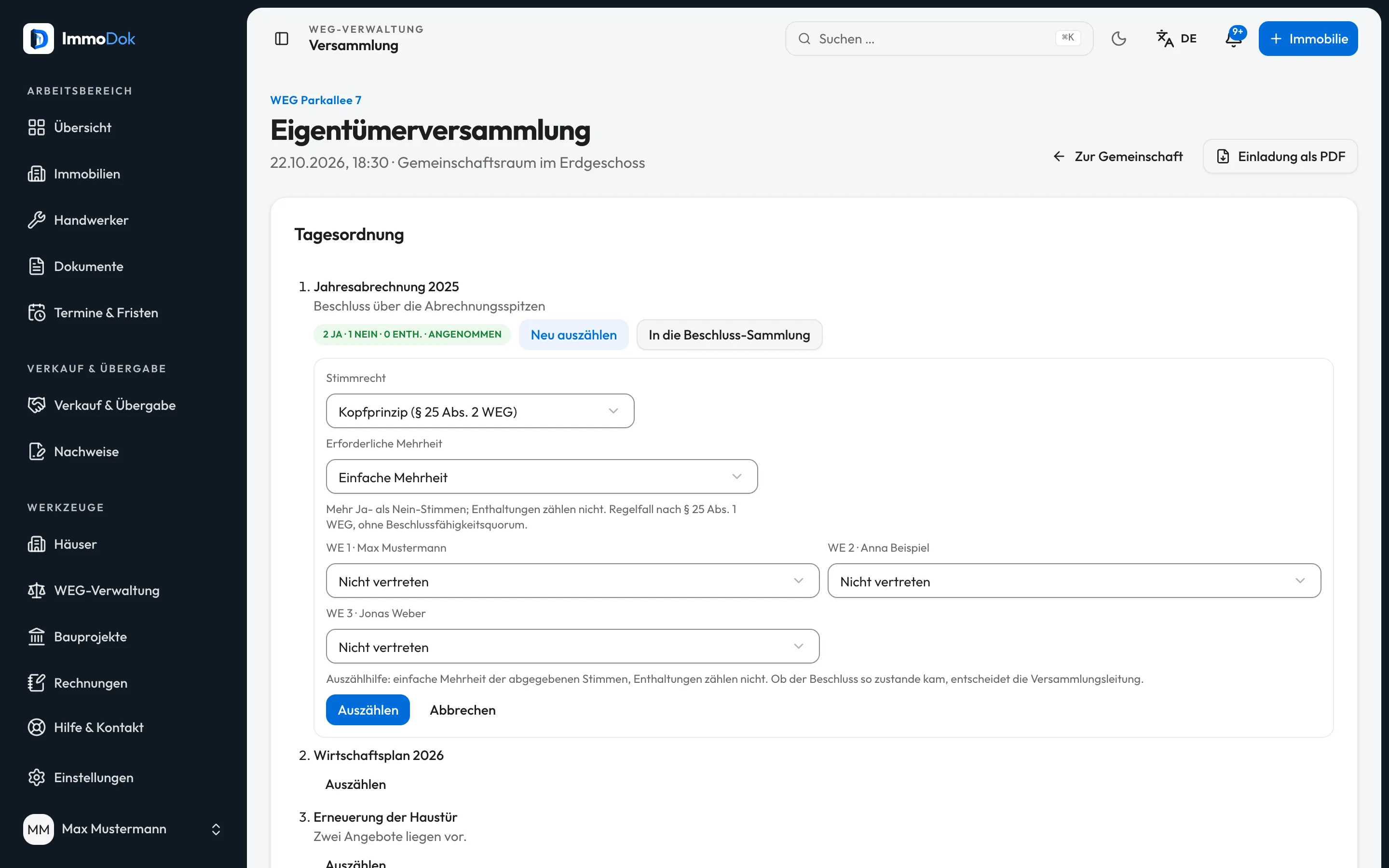Click the Dokumente file icon
1389x868 pixels.
click(36, 266)
